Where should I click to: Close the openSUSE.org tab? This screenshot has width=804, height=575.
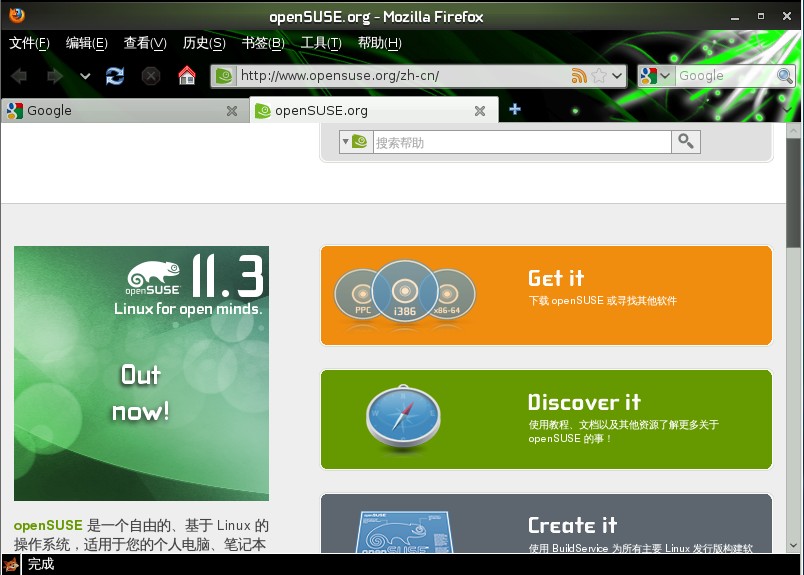[x=480, y=111]
